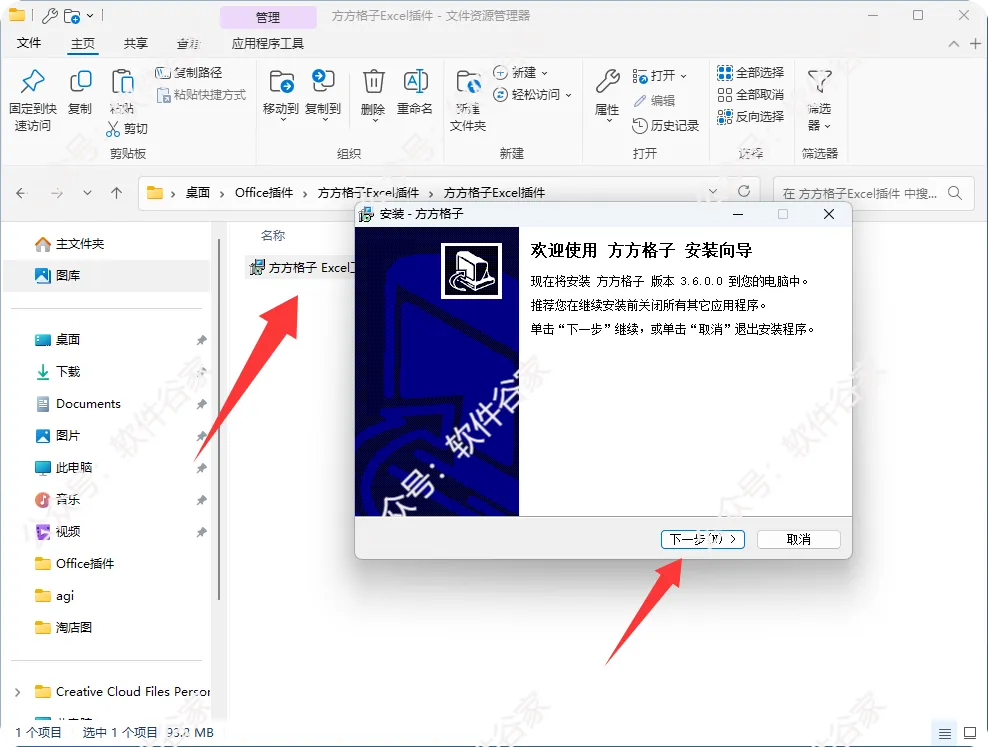Expand the address bar history dropdown
Screen dimensions: 988x747
(x=713, y=191)
